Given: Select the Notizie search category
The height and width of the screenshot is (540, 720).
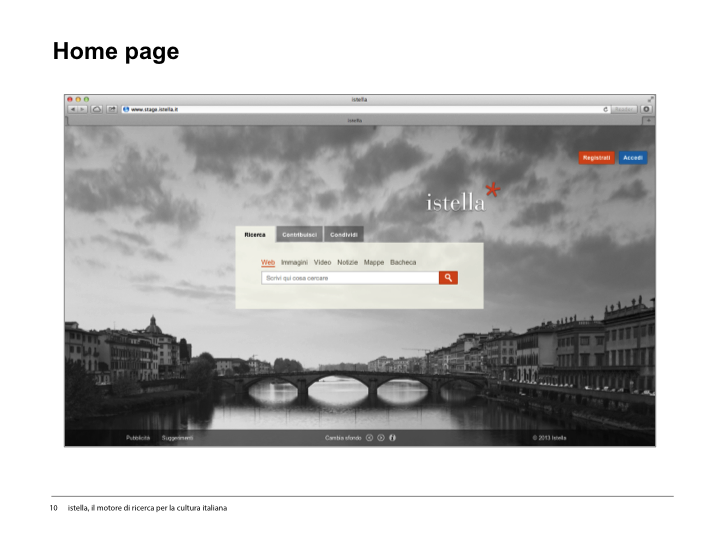Looking at the screenshot, I should (x=348, y=262).
